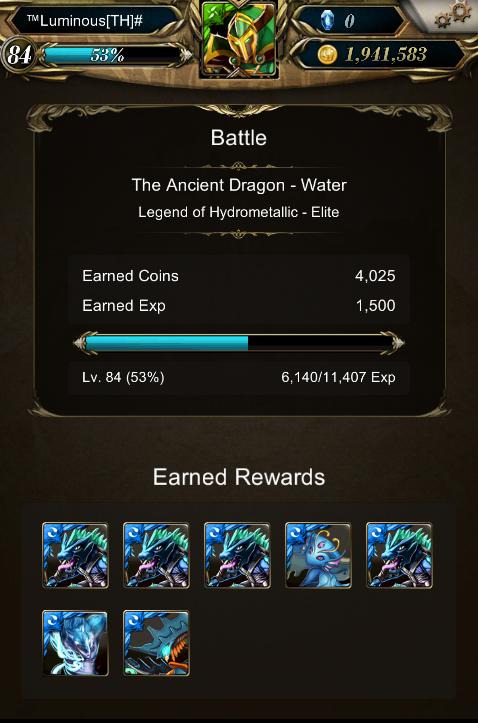Select the blue jellyfish creature reward
The height and width of the screenshot is (723, 478).
[x=319, y=555]
